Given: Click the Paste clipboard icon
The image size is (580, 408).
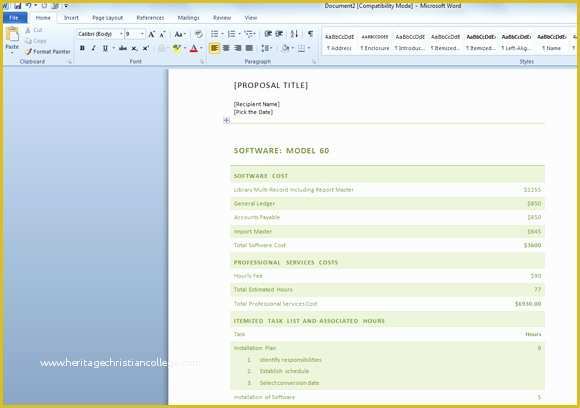Looking at the screenshot, I should (12, 35).
